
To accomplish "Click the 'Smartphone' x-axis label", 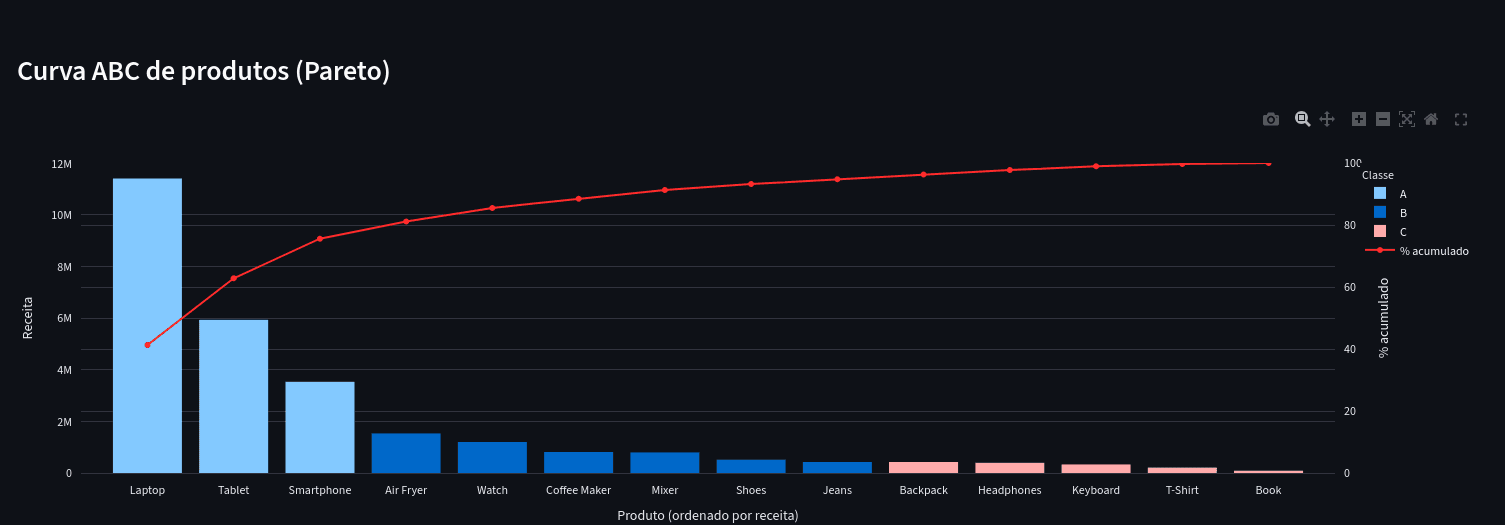I will (x=320, y=490).
